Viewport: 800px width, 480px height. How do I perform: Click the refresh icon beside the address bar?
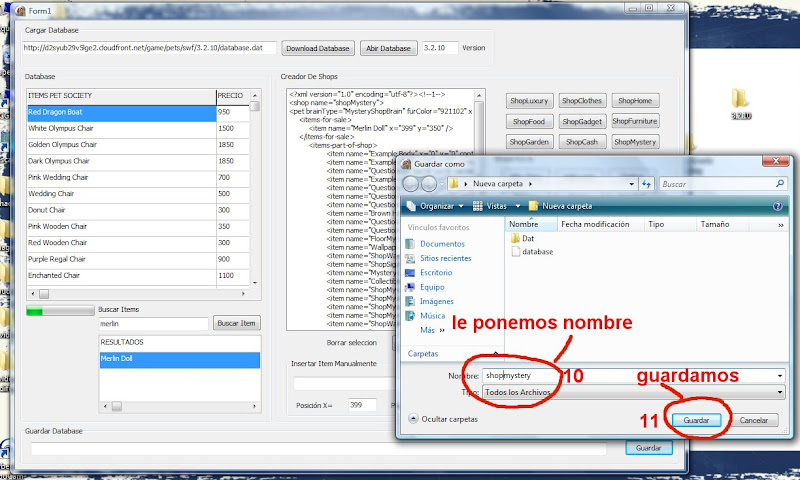646,184
